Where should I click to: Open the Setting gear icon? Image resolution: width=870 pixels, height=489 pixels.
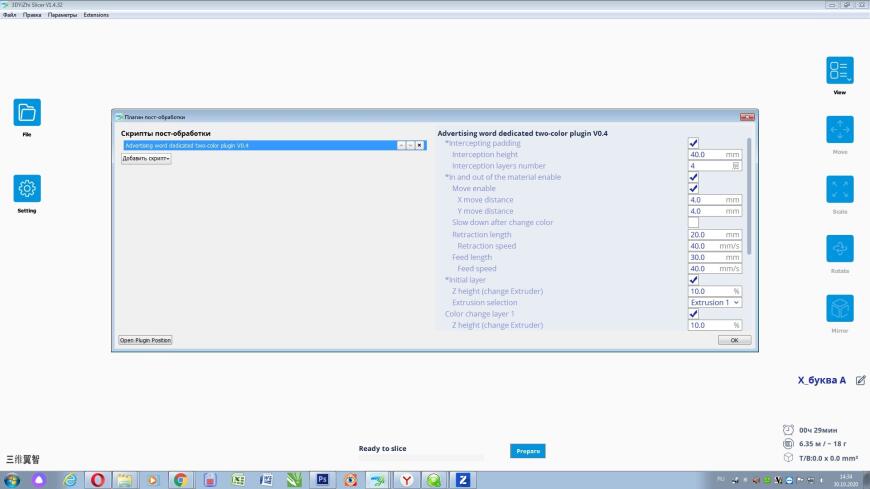click(x=27, y=189)
